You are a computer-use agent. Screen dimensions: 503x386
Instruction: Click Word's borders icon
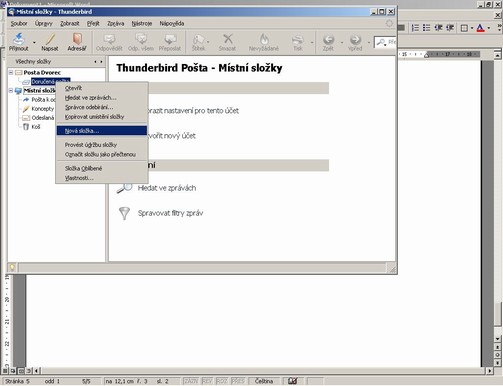click(x=464, y=28)
